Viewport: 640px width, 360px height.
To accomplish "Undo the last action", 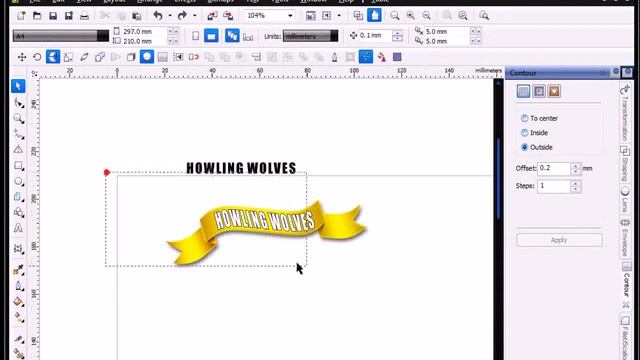I will (x=158, y=16).
